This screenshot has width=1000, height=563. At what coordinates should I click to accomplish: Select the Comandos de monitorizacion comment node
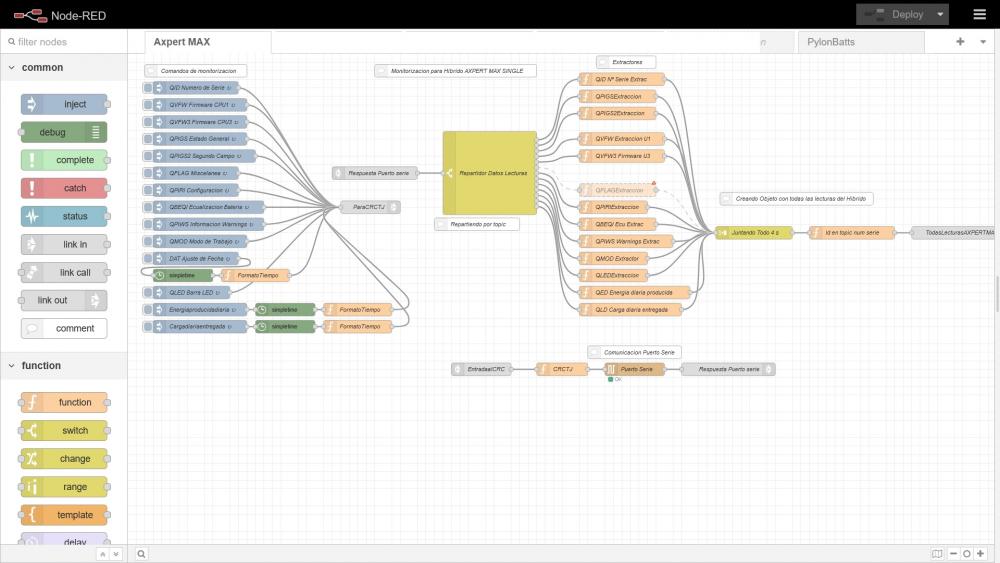[196, 71]
